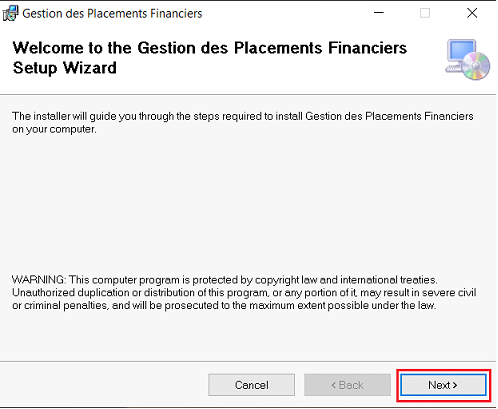This screenshot has width=498, height=409.
Task: Click the blue monitor in the setup graphic
Action: 461,52
